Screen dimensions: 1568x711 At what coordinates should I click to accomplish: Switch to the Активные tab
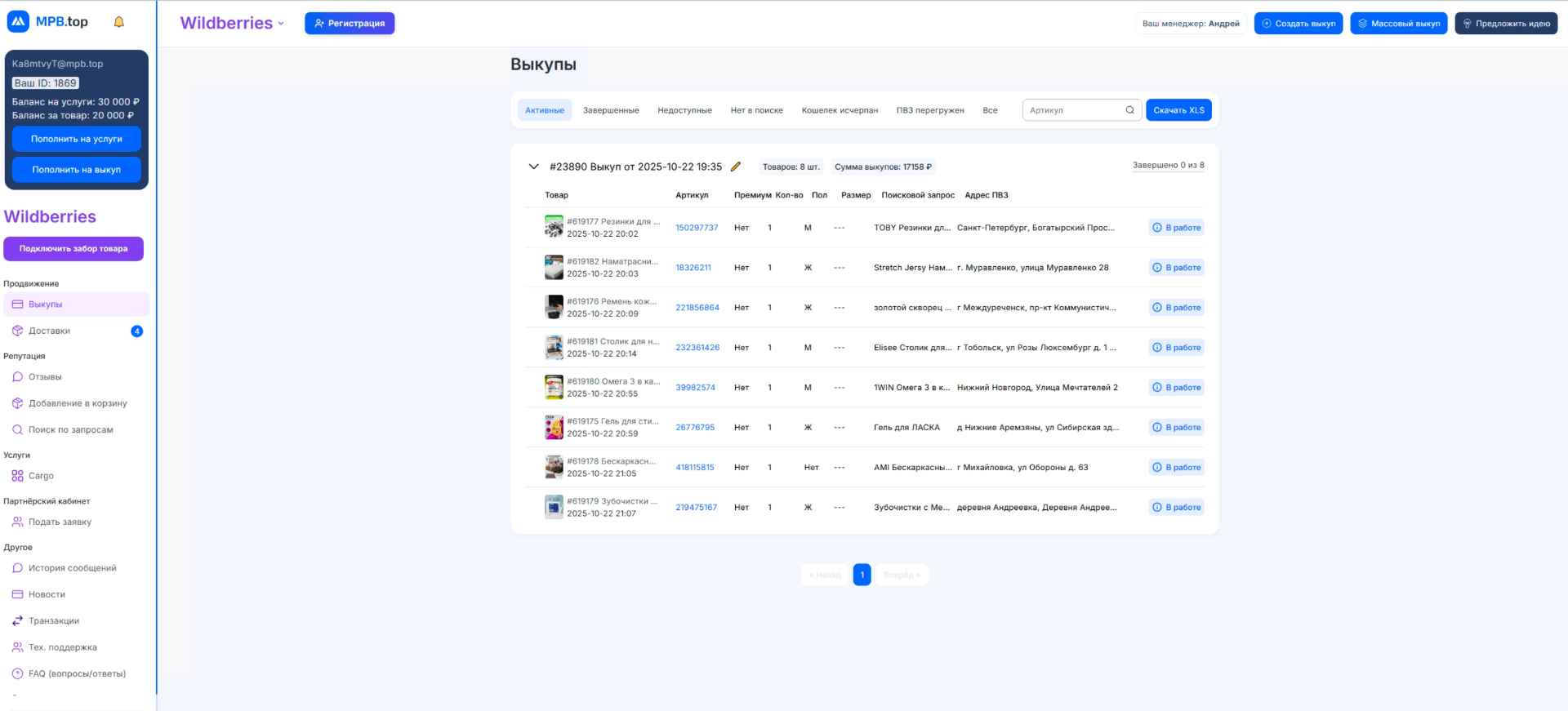point(545,110)
